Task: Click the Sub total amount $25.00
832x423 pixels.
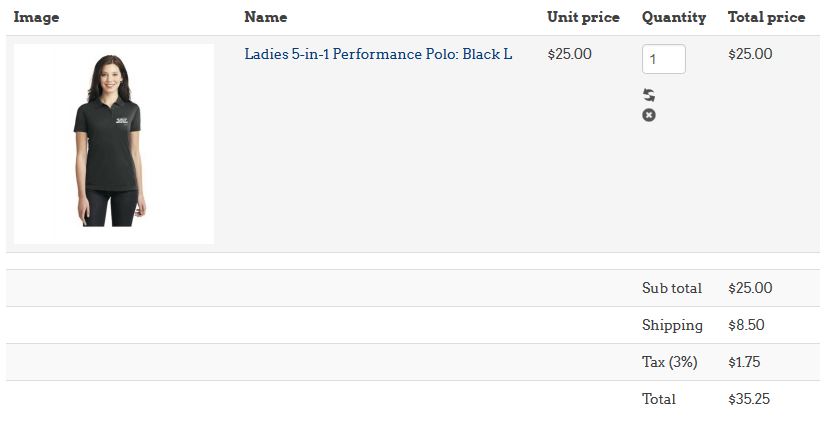Action: [750, 288]
